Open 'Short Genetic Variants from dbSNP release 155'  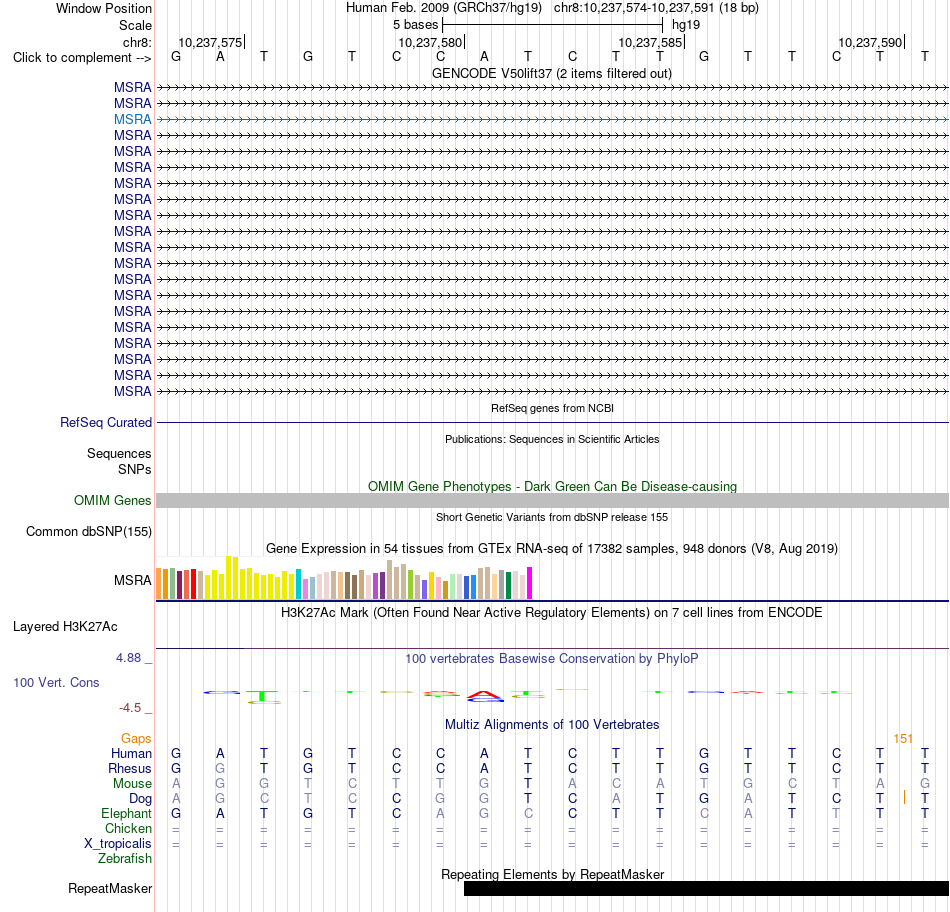click(x=552, y=518)
